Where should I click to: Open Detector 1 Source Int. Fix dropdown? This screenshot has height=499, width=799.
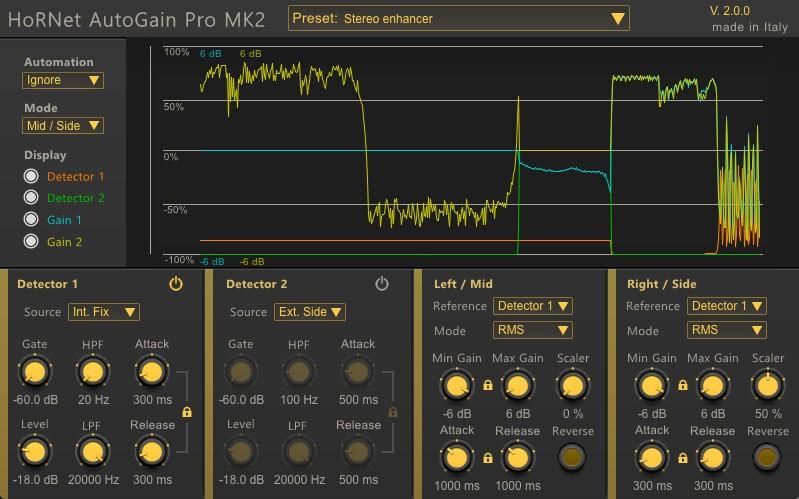pos(104,312)
